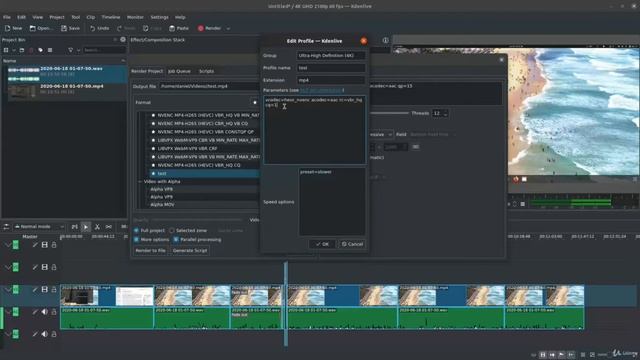Switch to the Render Project tab
The image size is (640, 360).
point(147,71)
